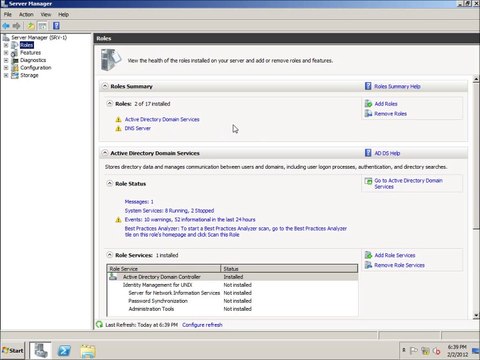480x360 pixels.
Task: Click the vertical scrollbar down arrow
Action: pos(476,315)
